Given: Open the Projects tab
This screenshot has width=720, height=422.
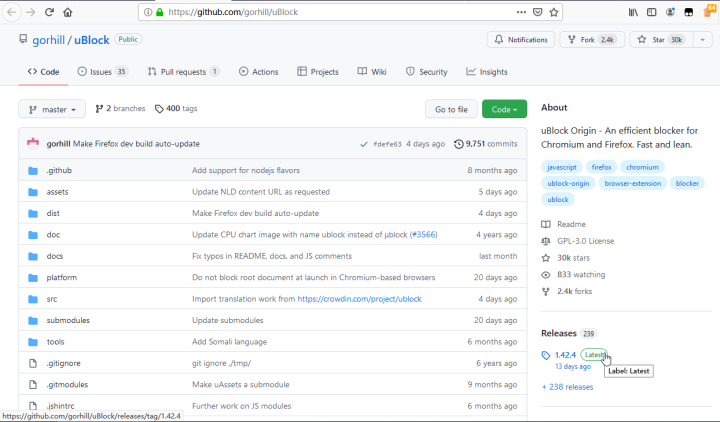Looking at the screenshot, I should pos(318,72).
